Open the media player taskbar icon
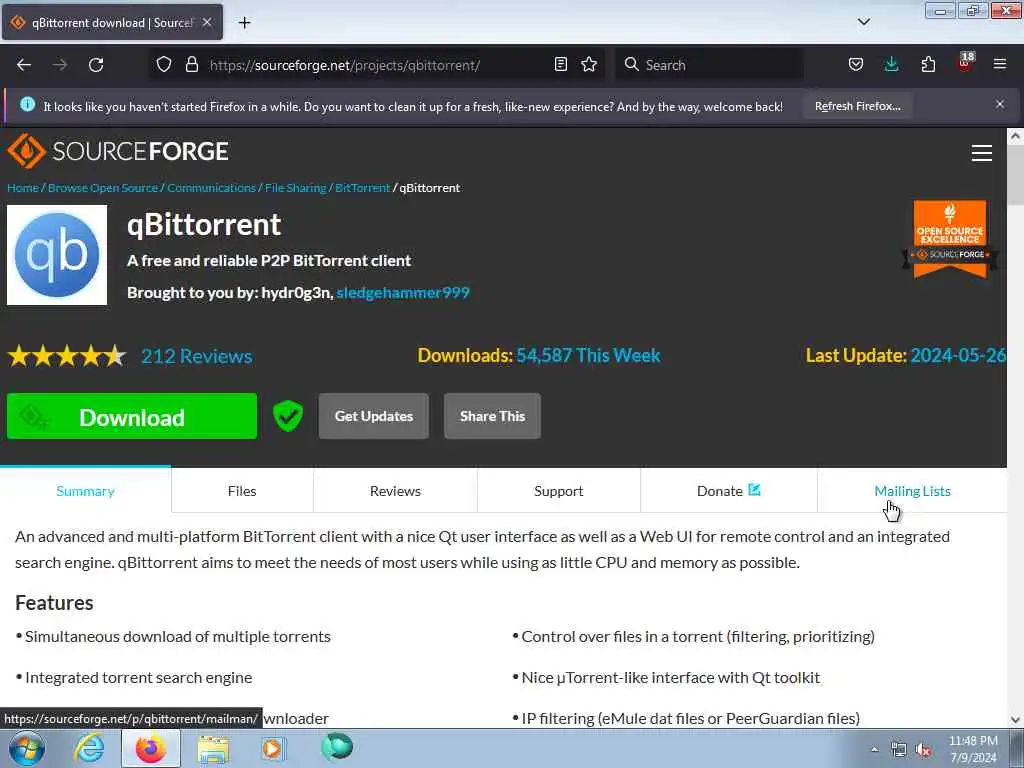 click(272, 748)
